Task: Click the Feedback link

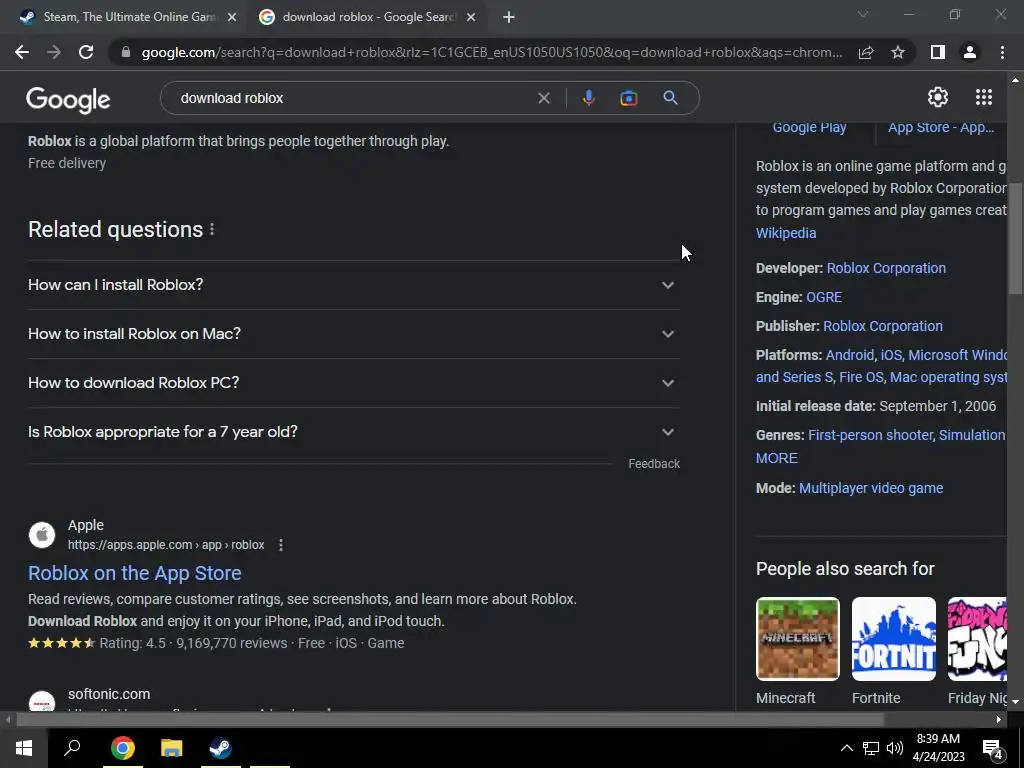Action: click(x=654, y=464)
